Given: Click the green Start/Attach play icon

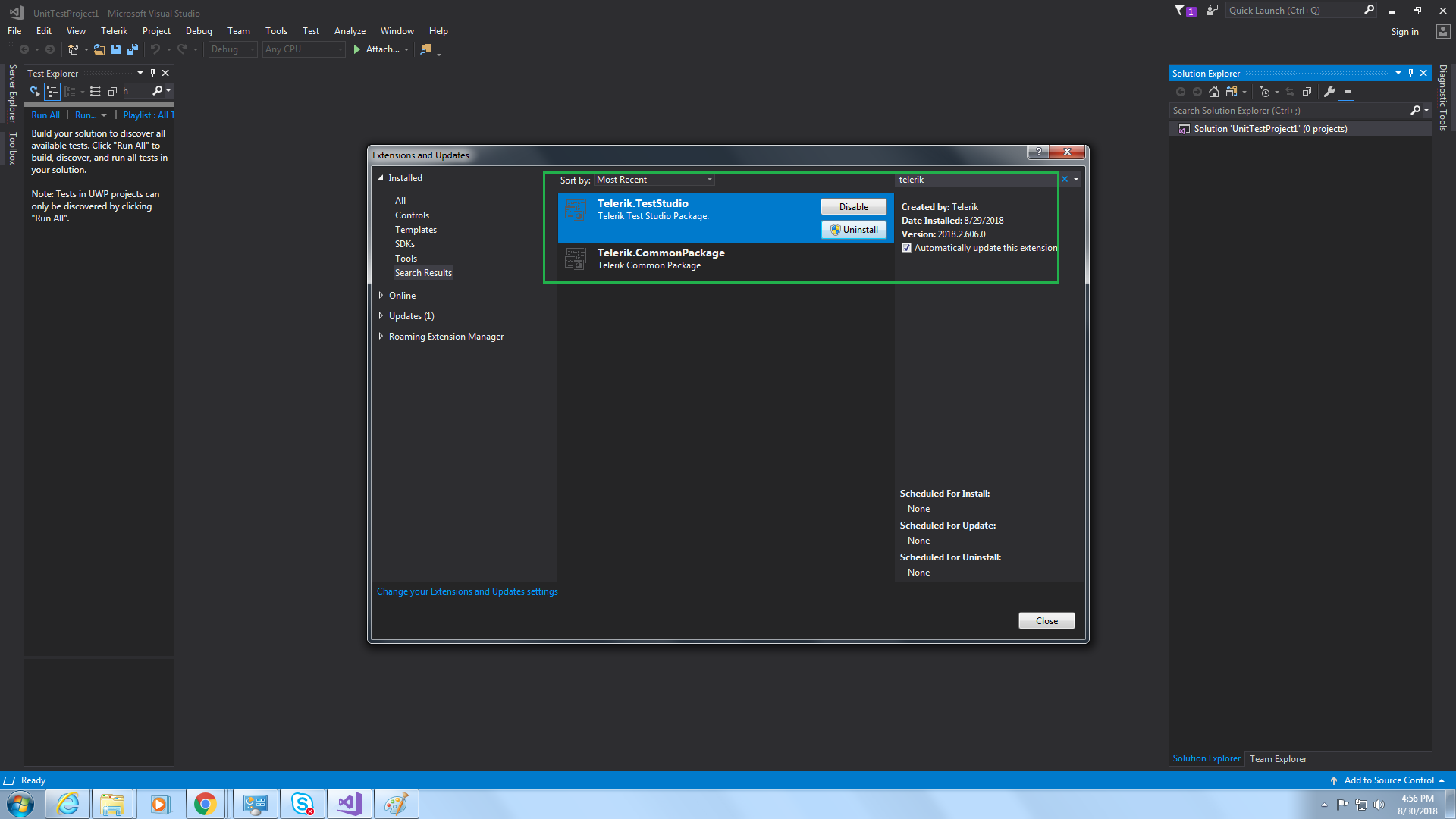Looking at the screenshot, I should 357,49.
